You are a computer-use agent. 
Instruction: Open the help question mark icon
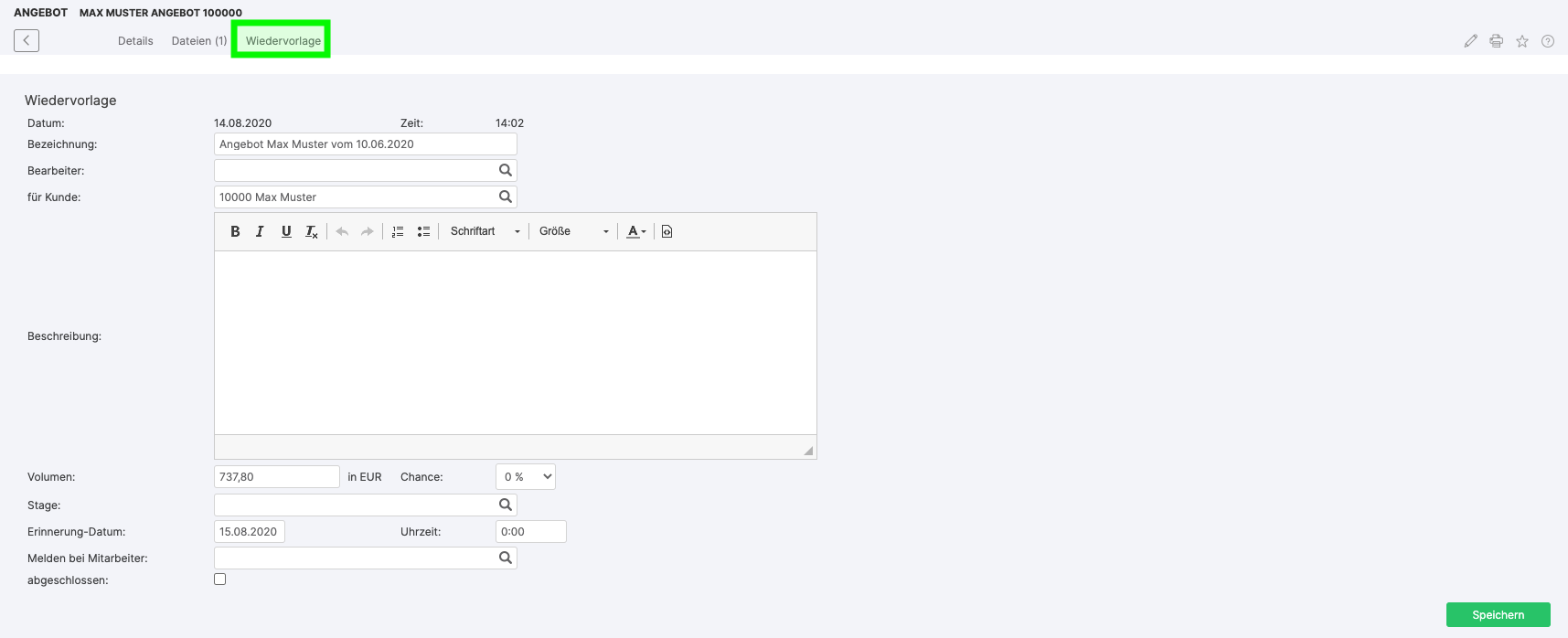click(x=1547, y=41)
